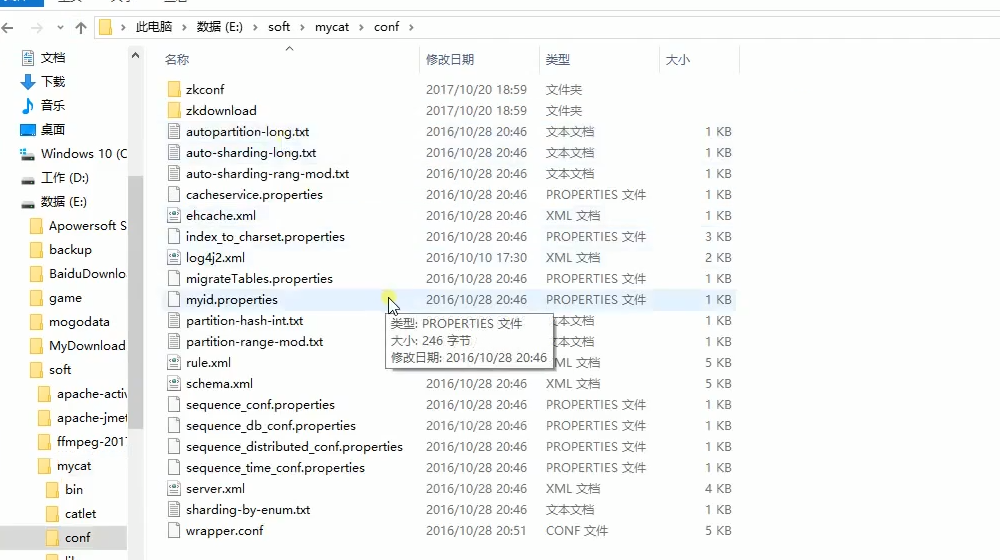The width and height of the screenshot is (1000, 560).
Task: Select the zkdownload folder icon
Action: pyautogui.click(x=174, y=110)
